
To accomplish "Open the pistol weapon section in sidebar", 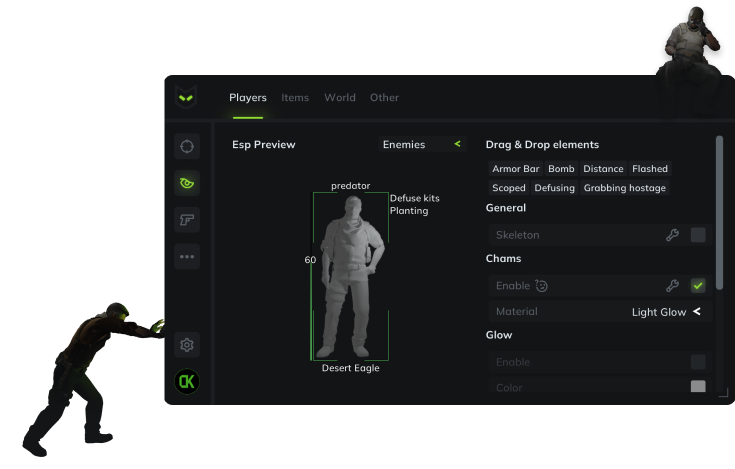I will click(187, 220).
